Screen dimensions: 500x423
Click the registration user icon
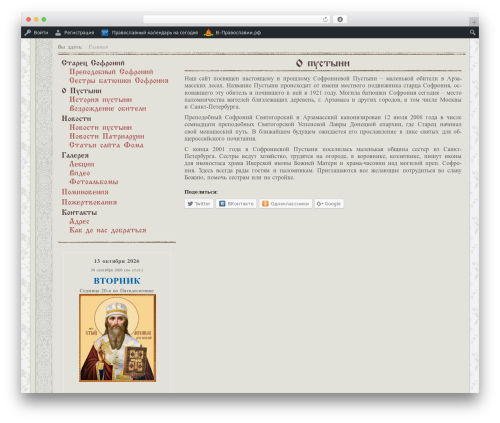[58, 33]
